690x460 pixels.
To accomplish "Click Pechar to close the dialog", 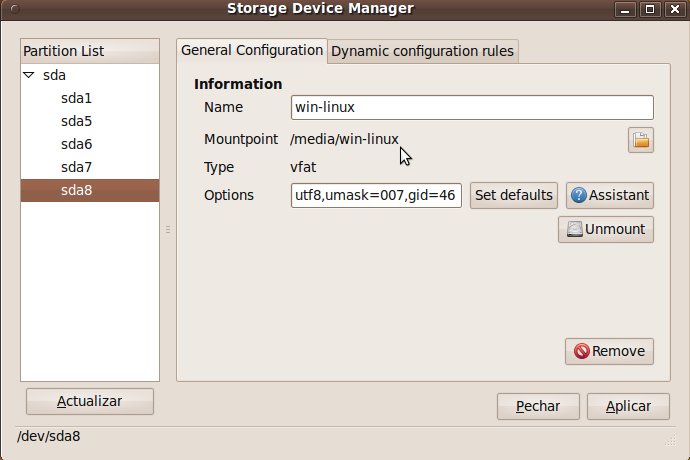I will click(x=538, y=406).
